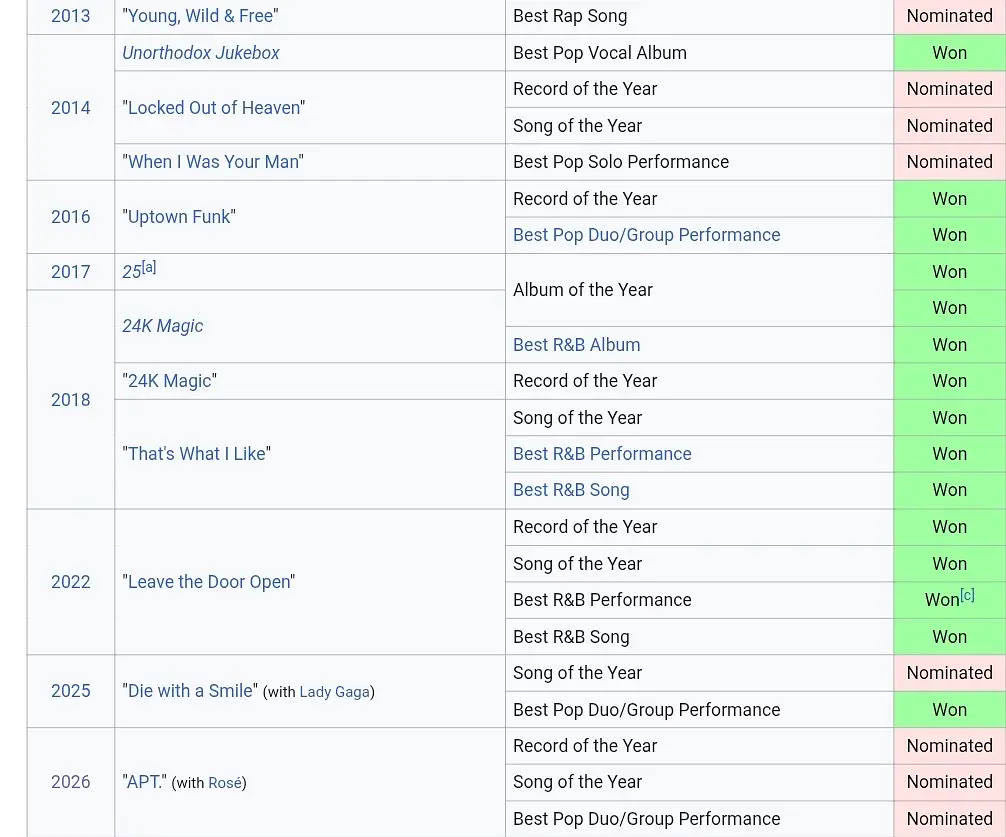Click the Best Pop Vocal Album cell
This screenshot has height=837, width=1006.
(699, 53)
